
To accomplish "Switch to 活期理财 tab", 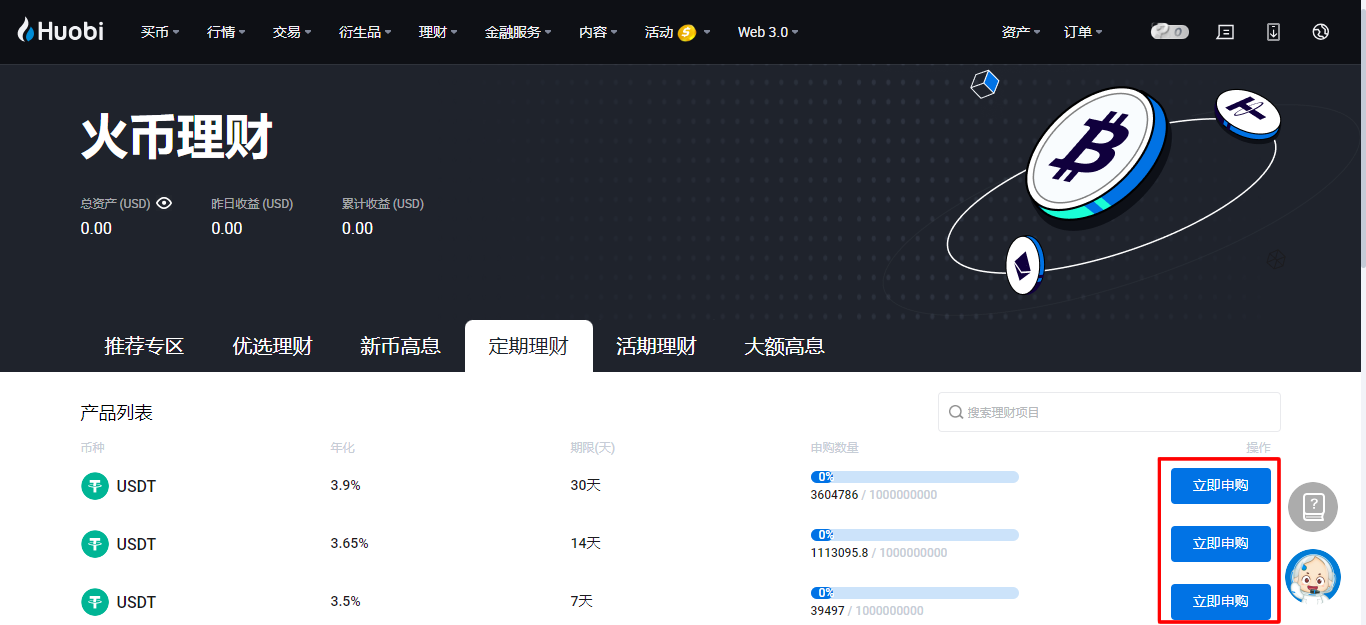I will point(657,346).
